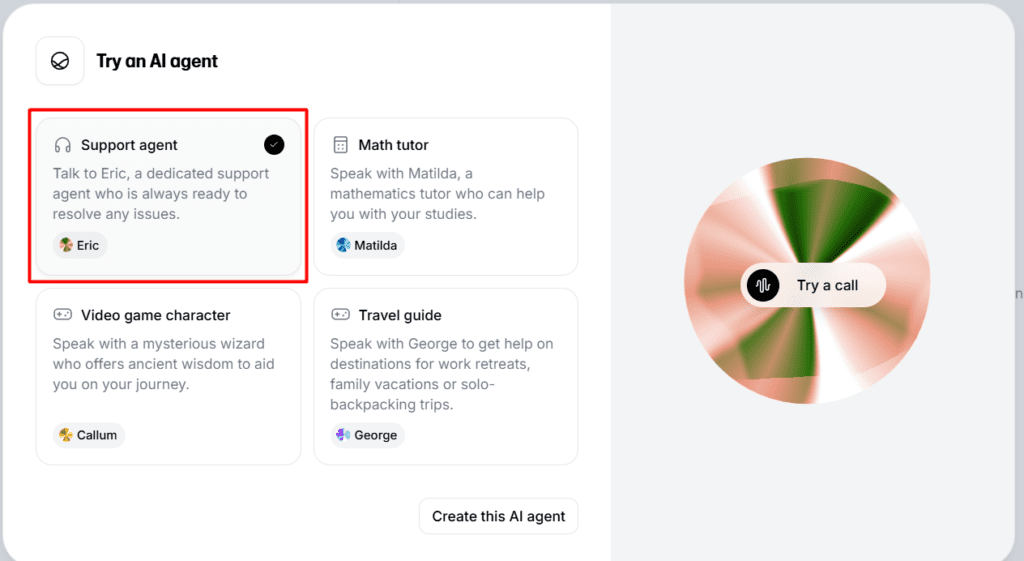Click the AI agent logo icon
The width and height of the screenshot is (1024, 561).
click(60, 61)
